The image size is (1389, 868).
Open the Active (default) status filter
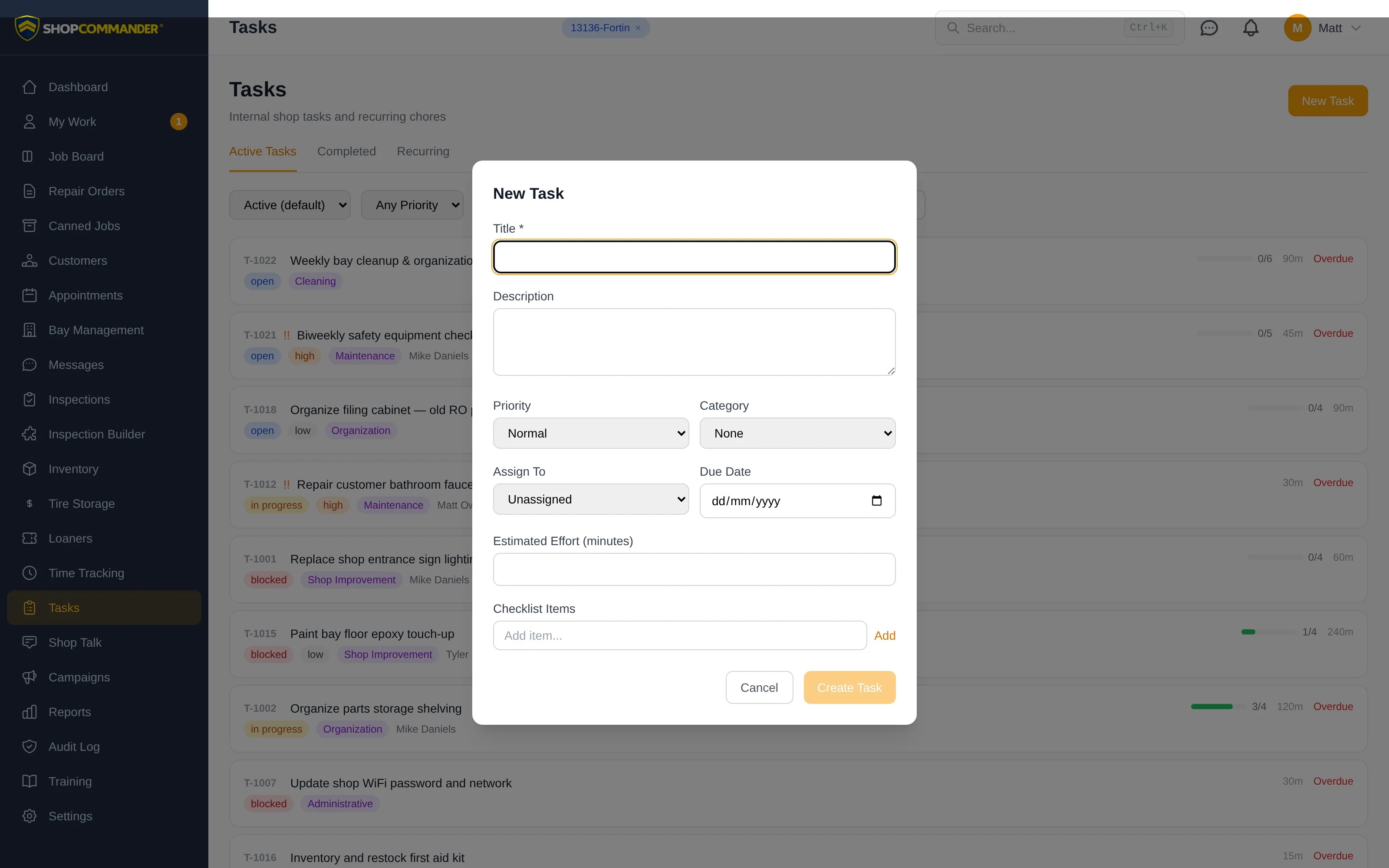point(290,205)
